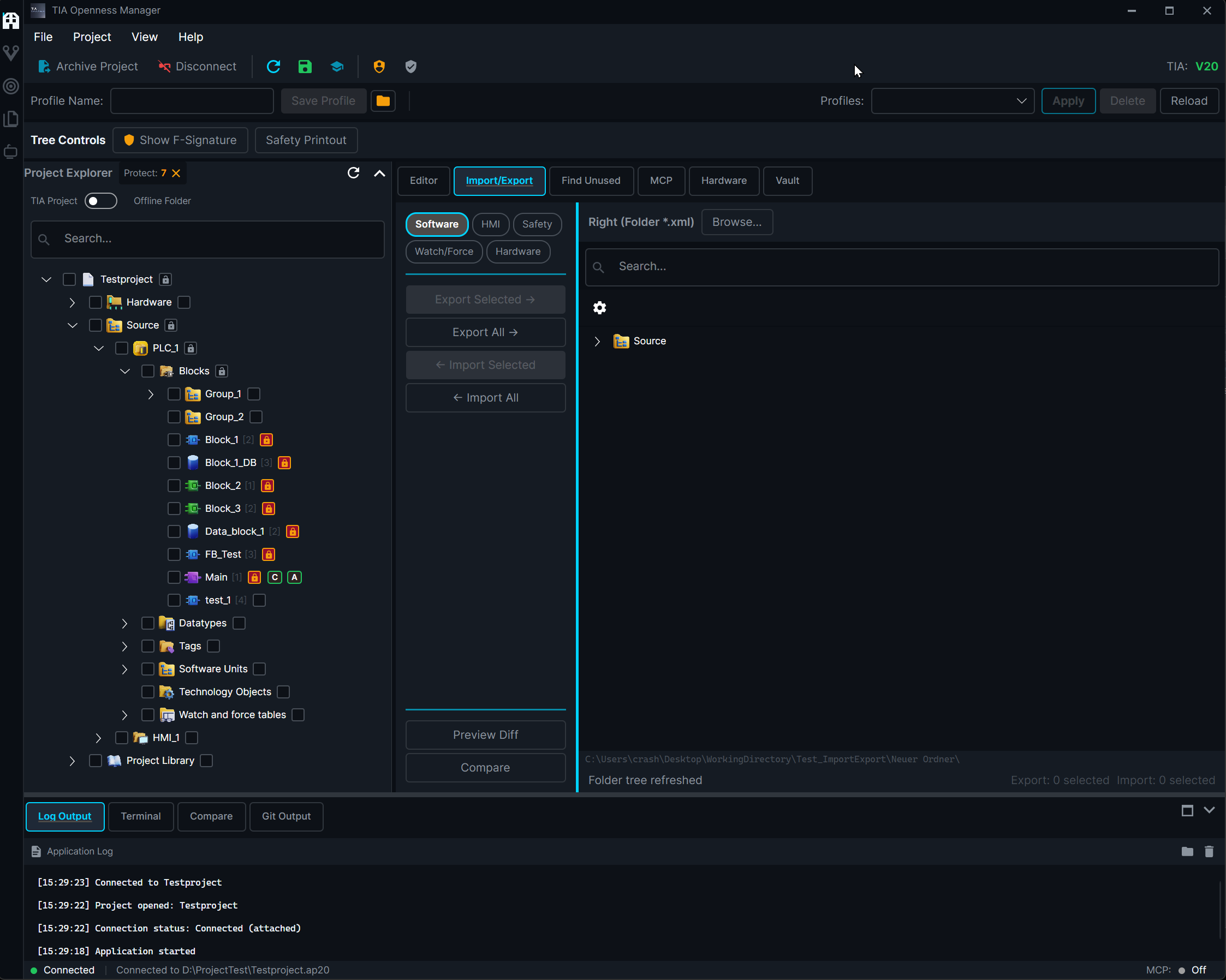This screenshot has height=980, width=1226.
Task: Open the Project menu
Action: pos(92,37)
